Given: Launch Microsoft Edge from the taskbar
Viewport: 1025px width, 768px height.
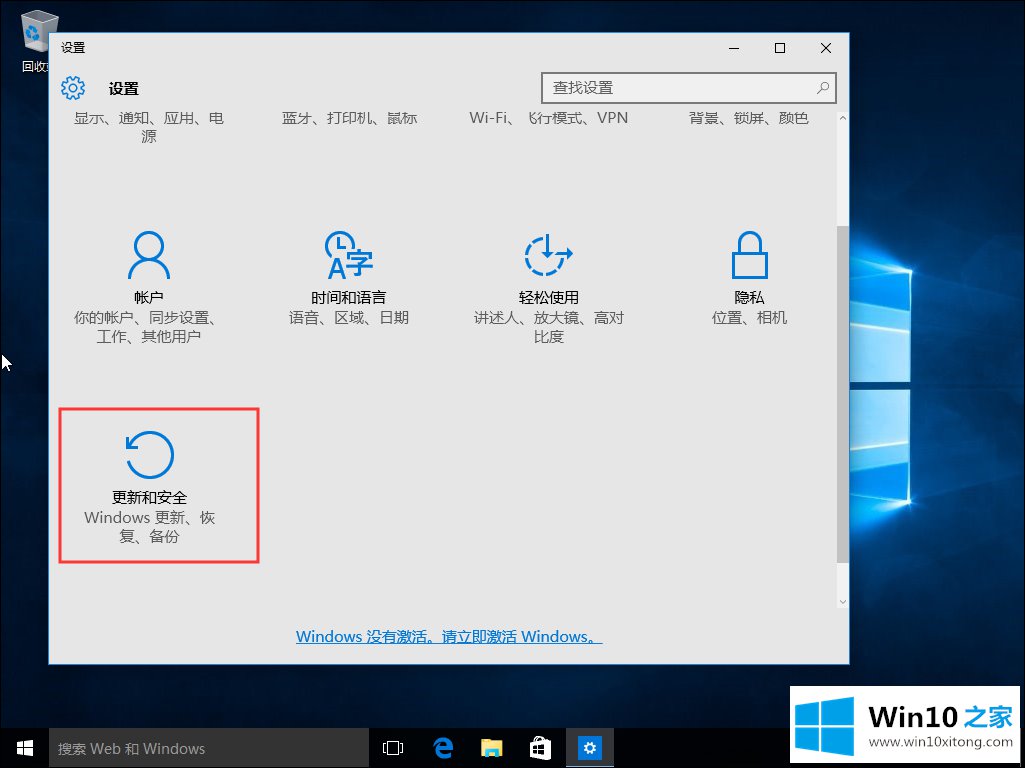Looking at the screenshot, I should click(x=443, y=748).
